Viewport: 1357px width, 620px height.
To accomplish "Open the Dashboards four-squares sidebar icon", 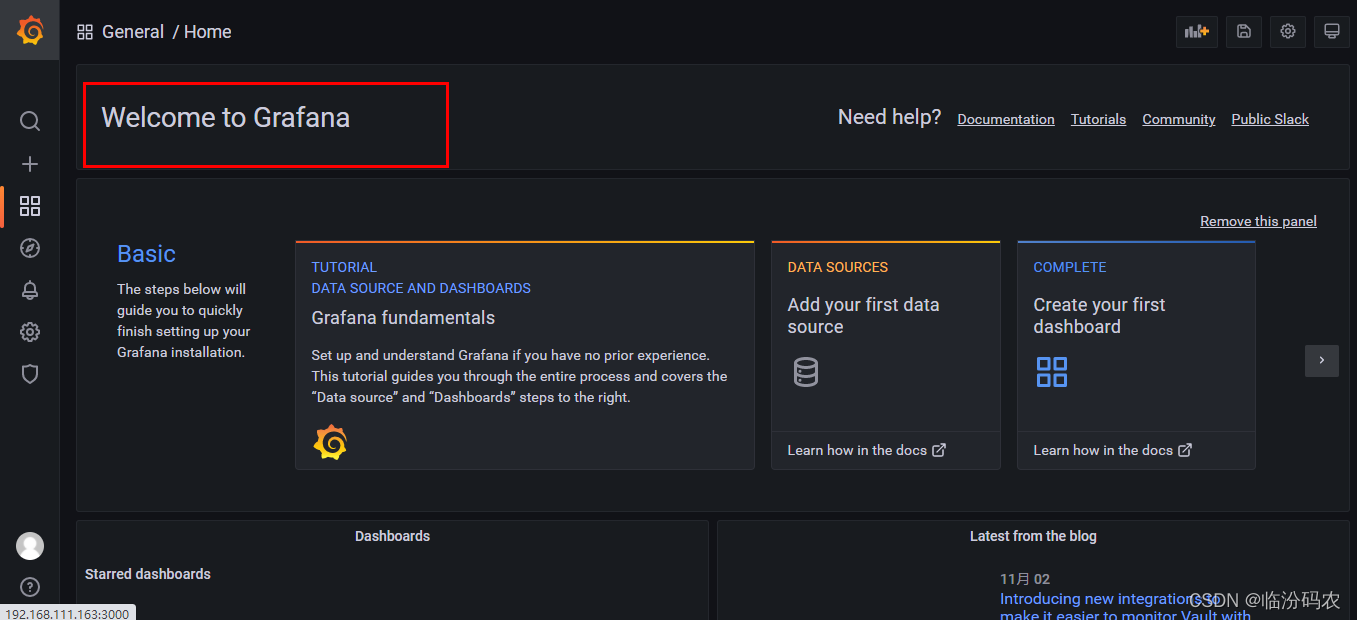I will tap(30, 206).
